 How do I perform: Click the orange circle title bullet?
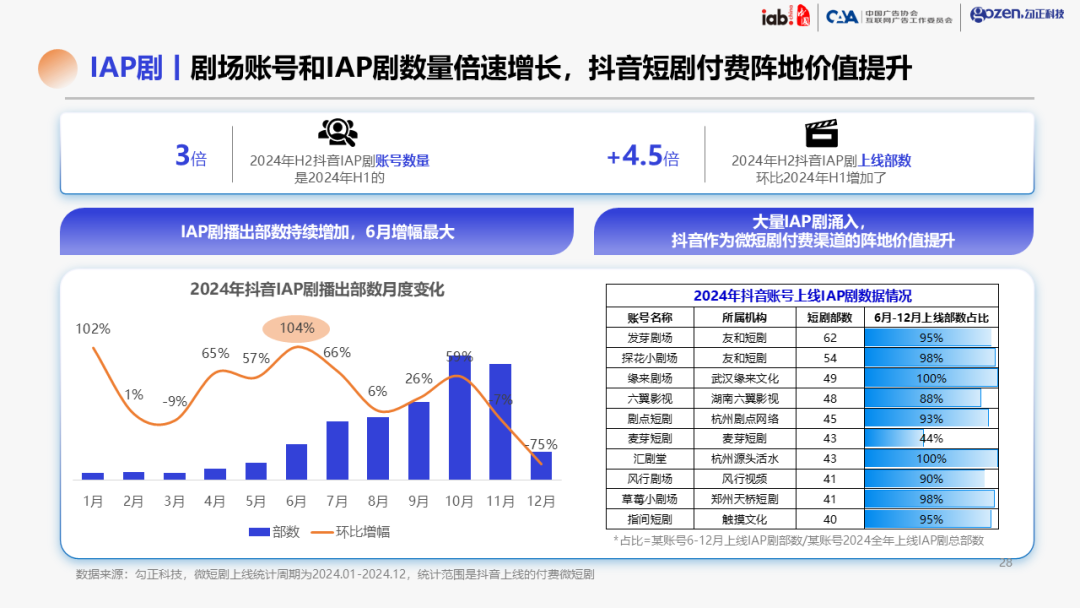[x=58, y=68]
